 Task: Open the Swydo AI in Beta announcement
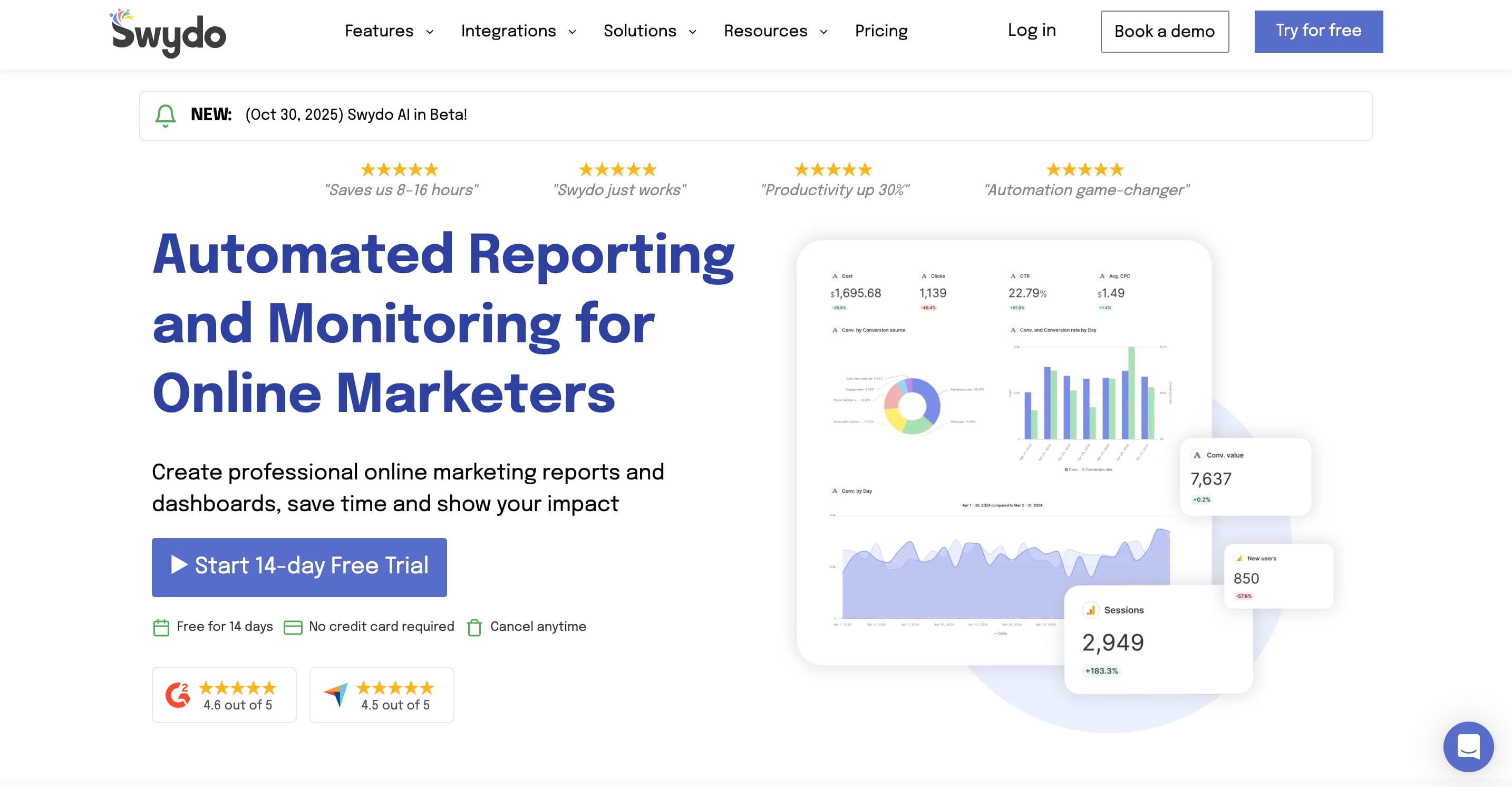click(x=356, y=115)
